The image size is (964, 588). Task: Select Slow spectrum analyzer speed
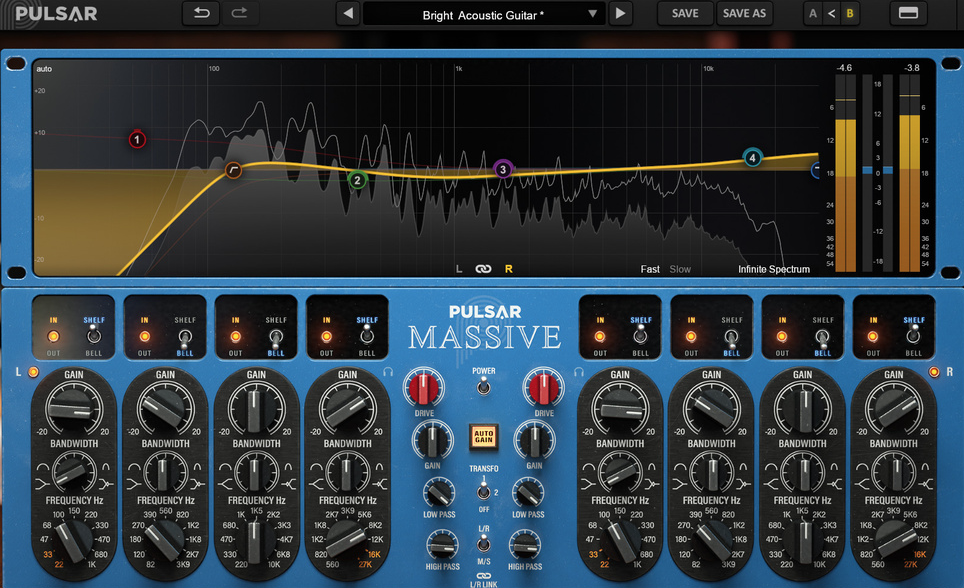point(680,269)
